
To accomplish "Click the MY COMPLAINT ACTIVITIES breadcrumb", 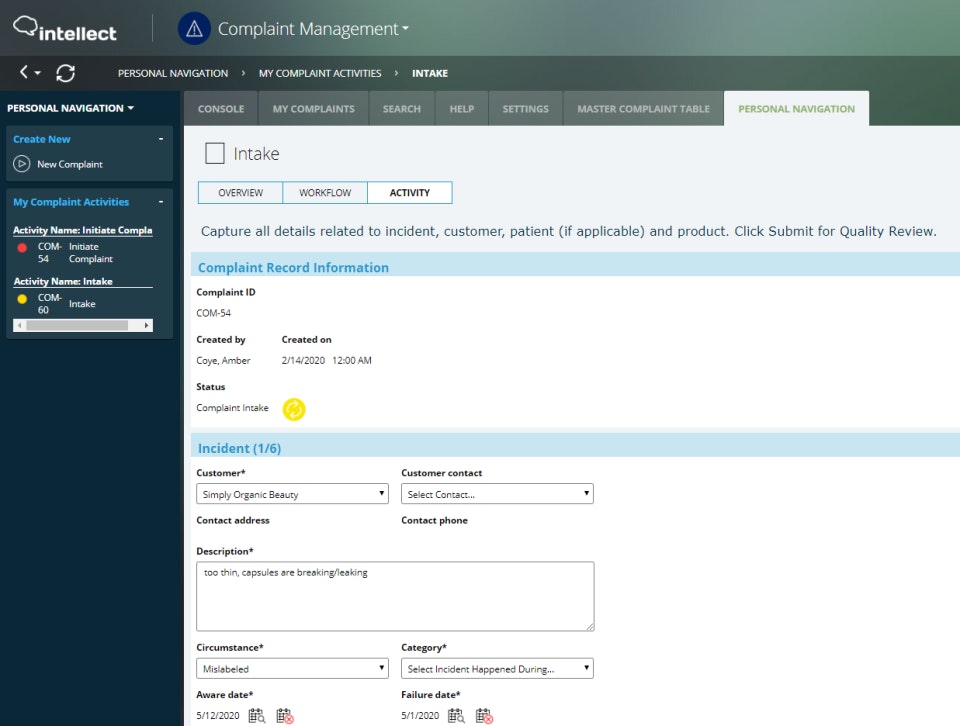I will pos(319,73).
